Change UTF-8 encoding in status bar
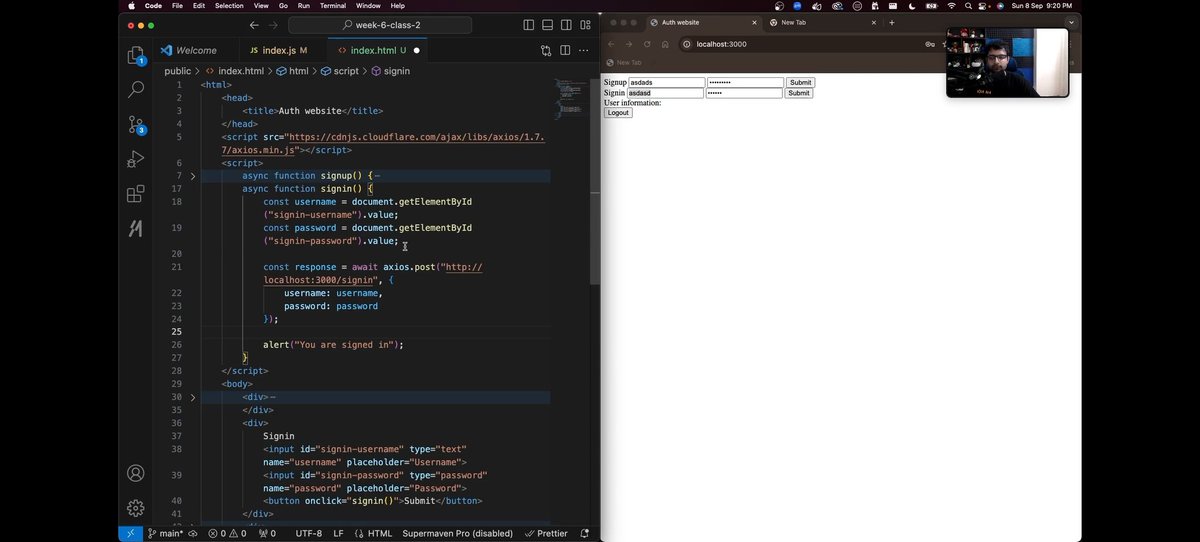 pyautogui.click(x=309, y=534)
